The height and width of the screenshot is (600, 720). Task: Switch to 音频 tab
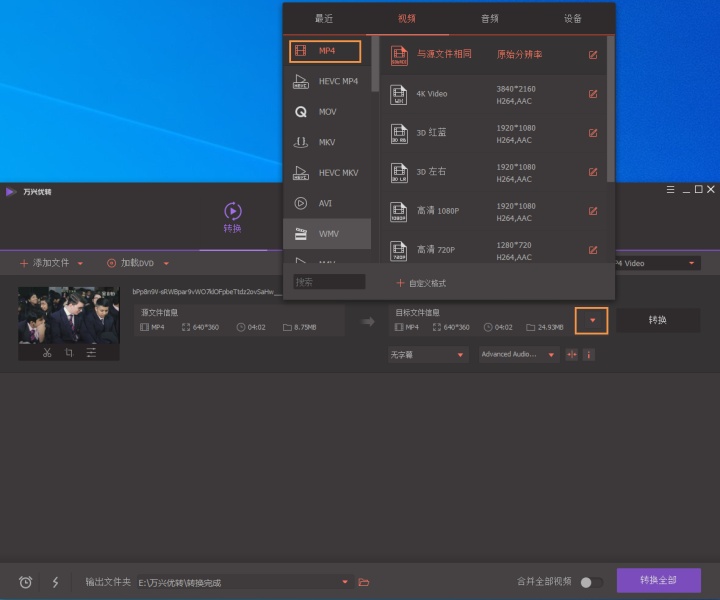490,19
